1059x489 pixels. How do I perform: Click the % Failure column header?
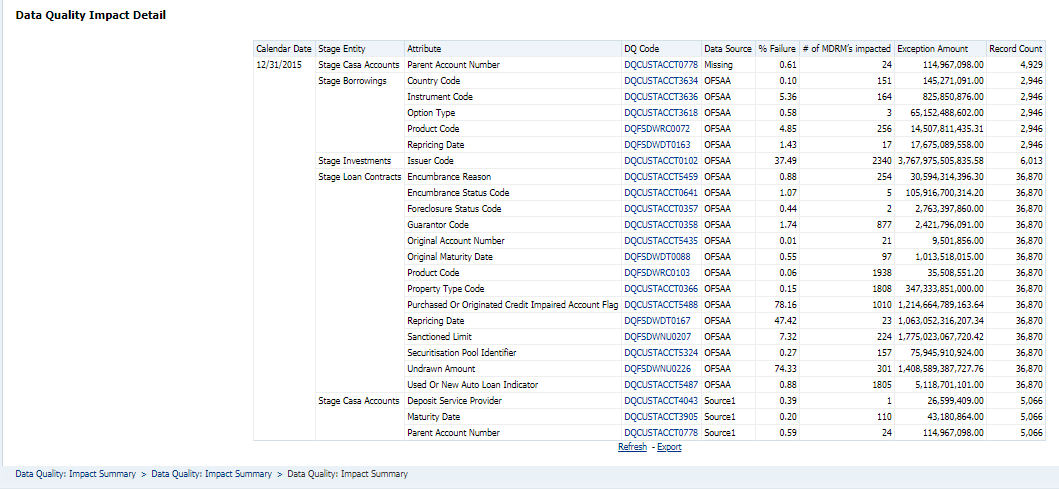point(777,49)
